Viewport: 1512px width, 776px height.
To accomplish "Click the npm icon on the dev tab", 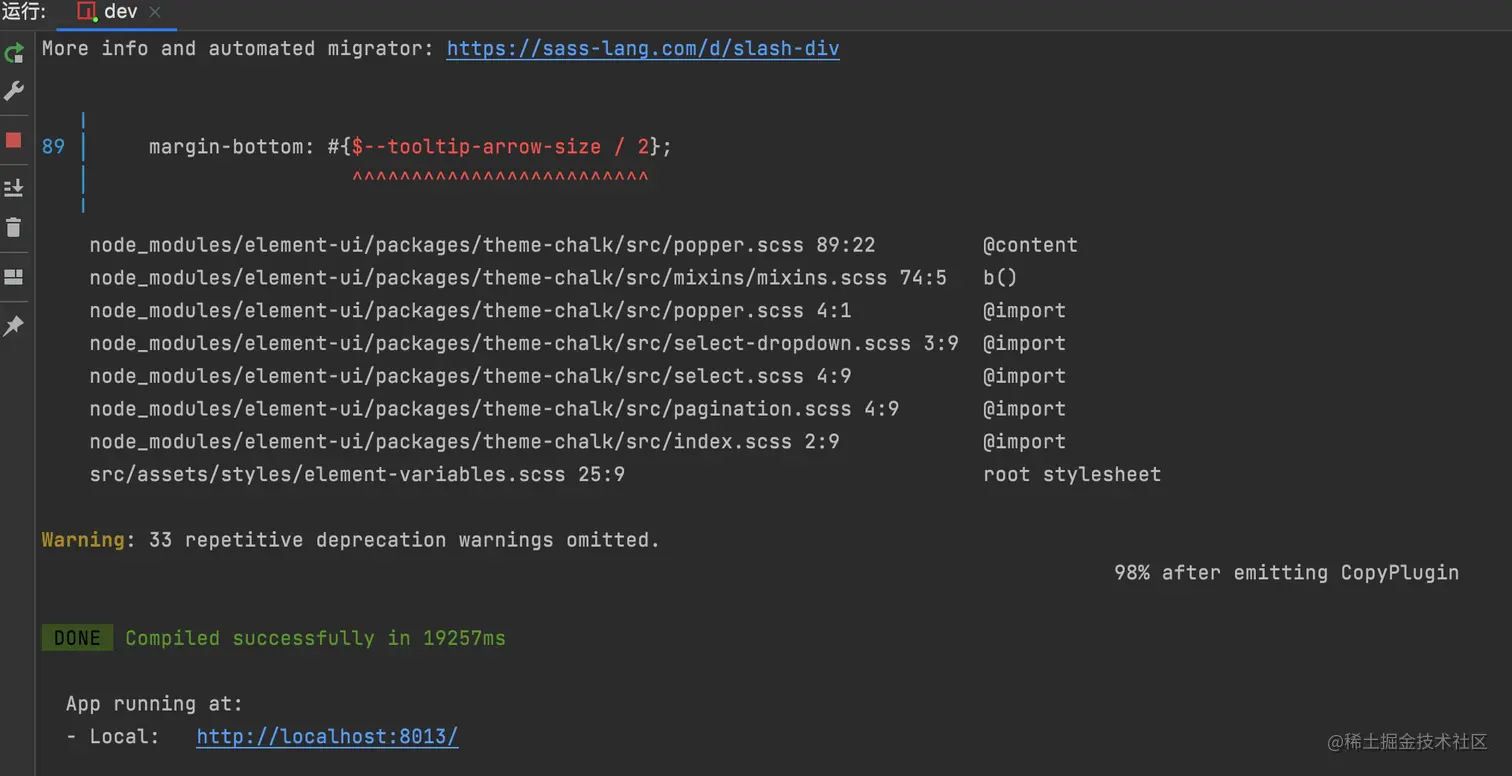I will (x=84, y=12).
